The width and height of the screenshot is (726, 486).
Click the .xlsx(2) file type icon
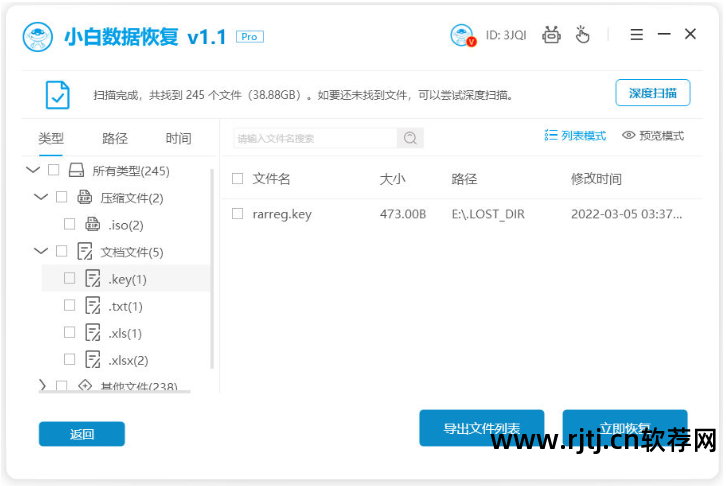pos(93,360)
